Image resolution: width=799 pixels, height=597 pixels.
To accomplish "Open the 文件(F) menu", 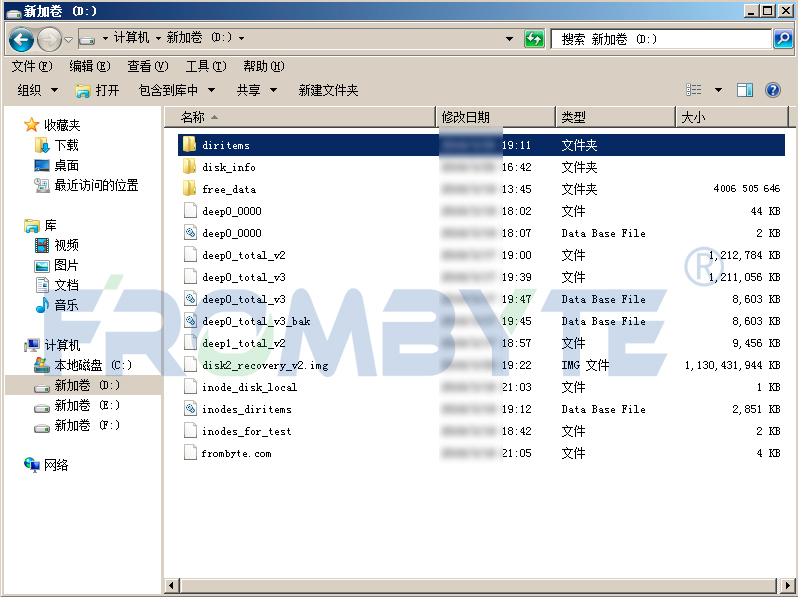I will coord(32,66).
